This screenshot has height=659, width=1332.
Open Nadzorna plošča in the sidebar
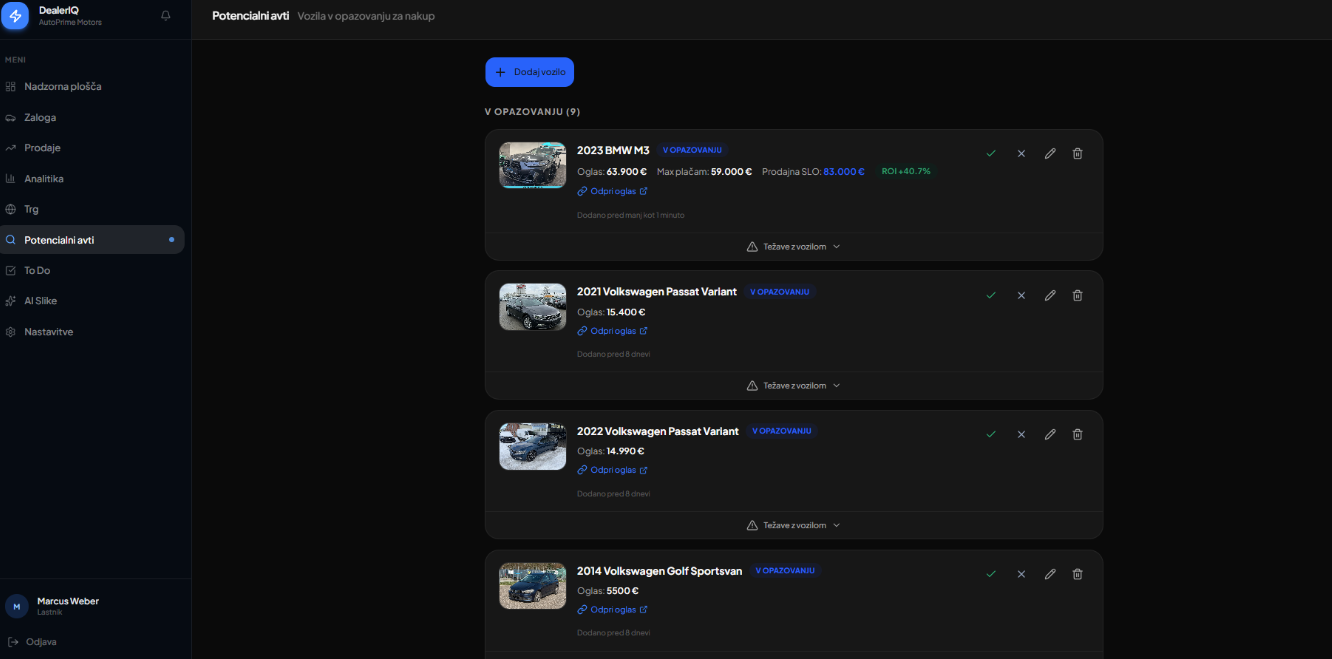tap(62, 87)
